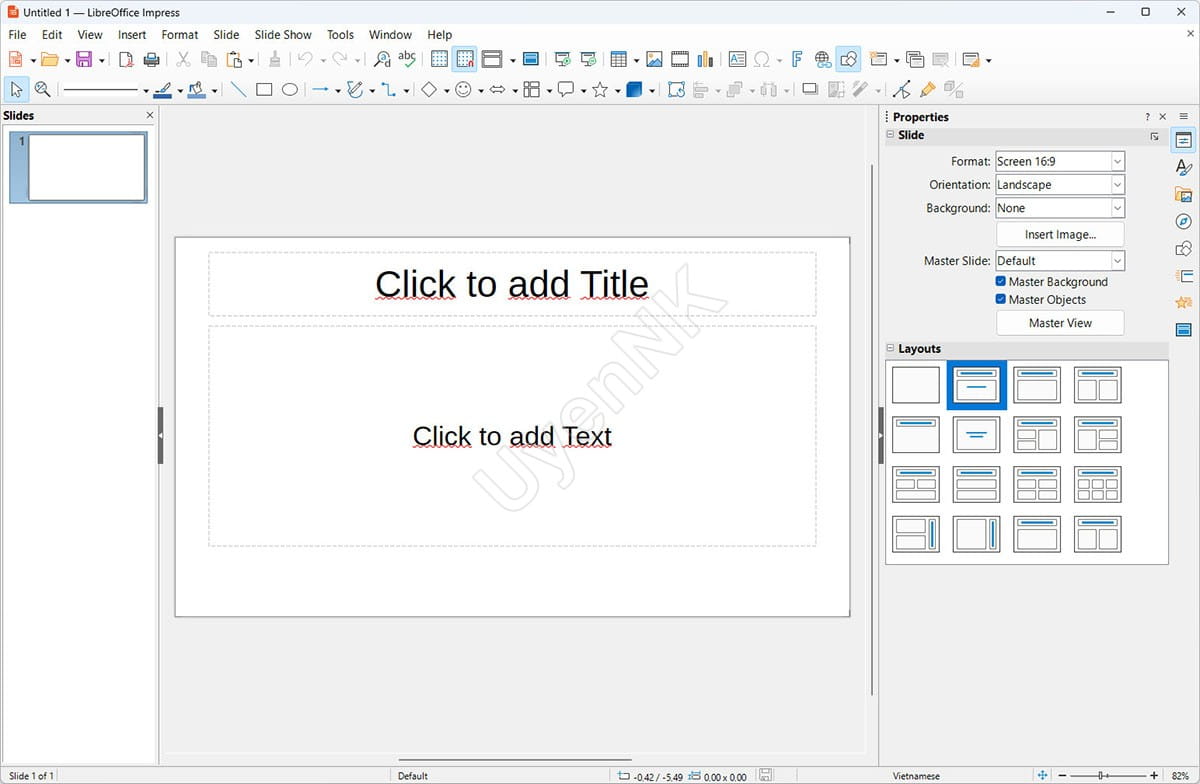Toggle the Master Objects checkbox
The width and height of the screenshot is (1200, 784).
coord(1001,300)
